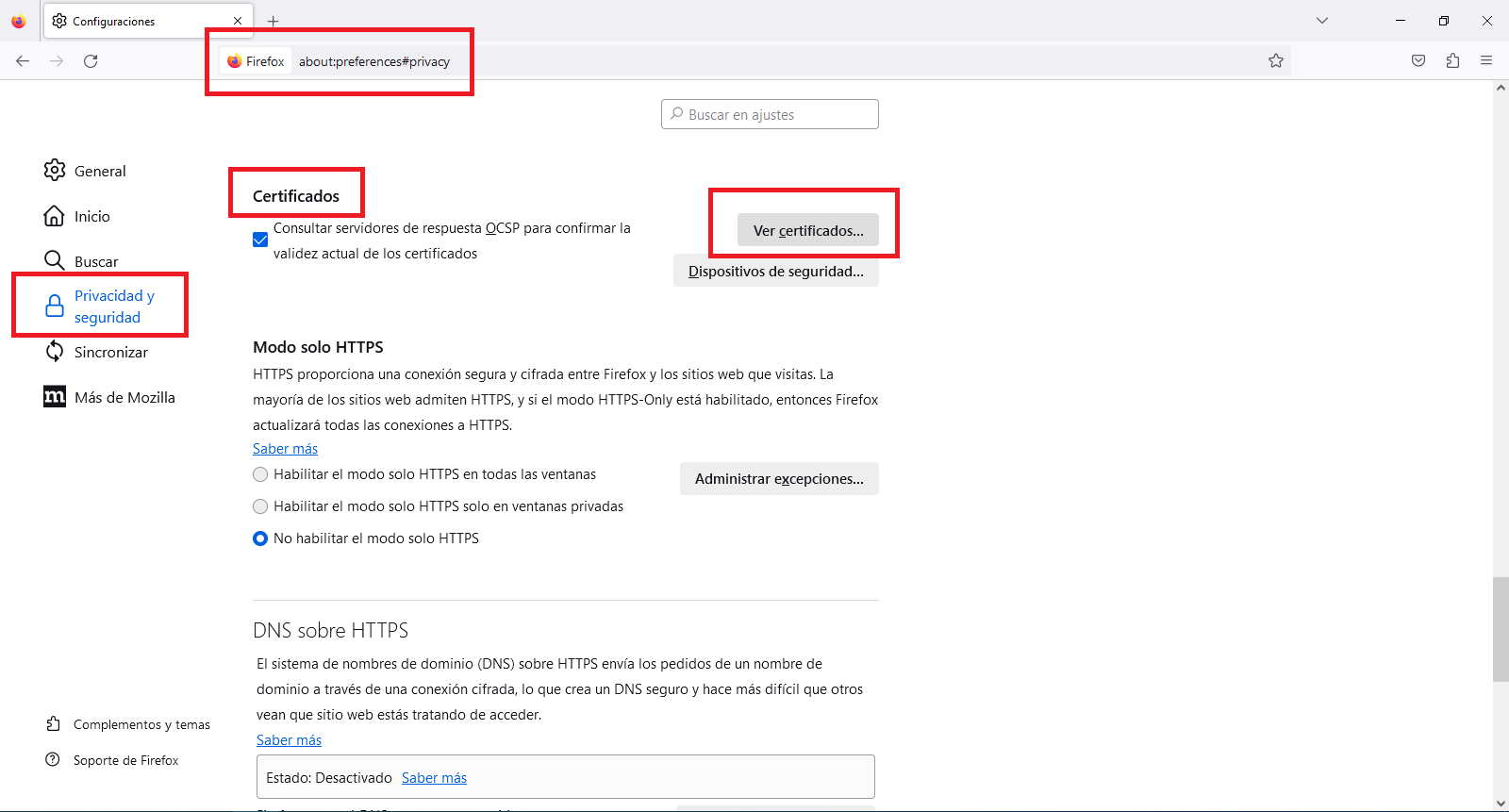The image size is (1509, 812).
Task: Focus the Buscar en ajustes search field
Action: pyautogui.click(x=770, y=114)
